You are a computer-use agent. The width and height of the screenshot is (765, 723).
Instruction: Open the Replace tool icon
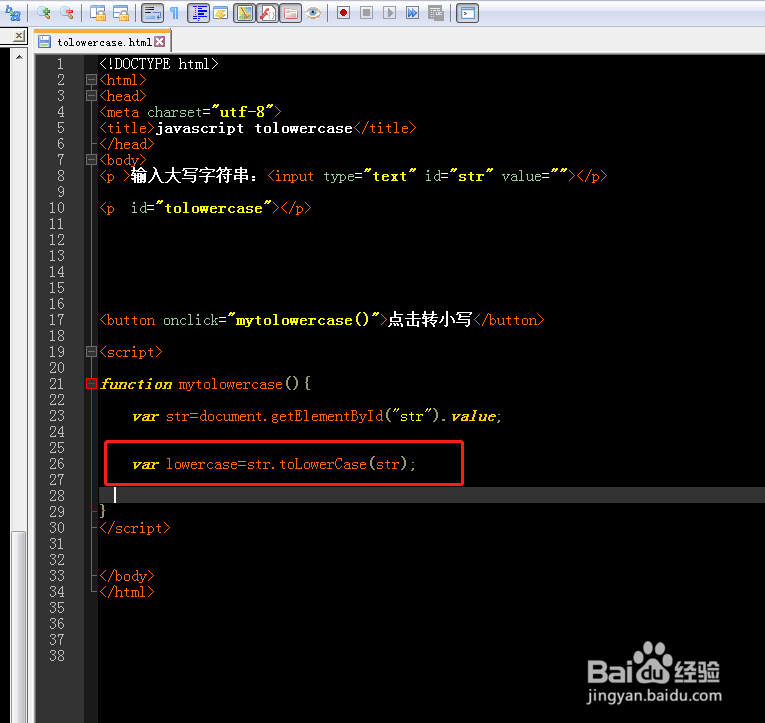coord(13,13)
